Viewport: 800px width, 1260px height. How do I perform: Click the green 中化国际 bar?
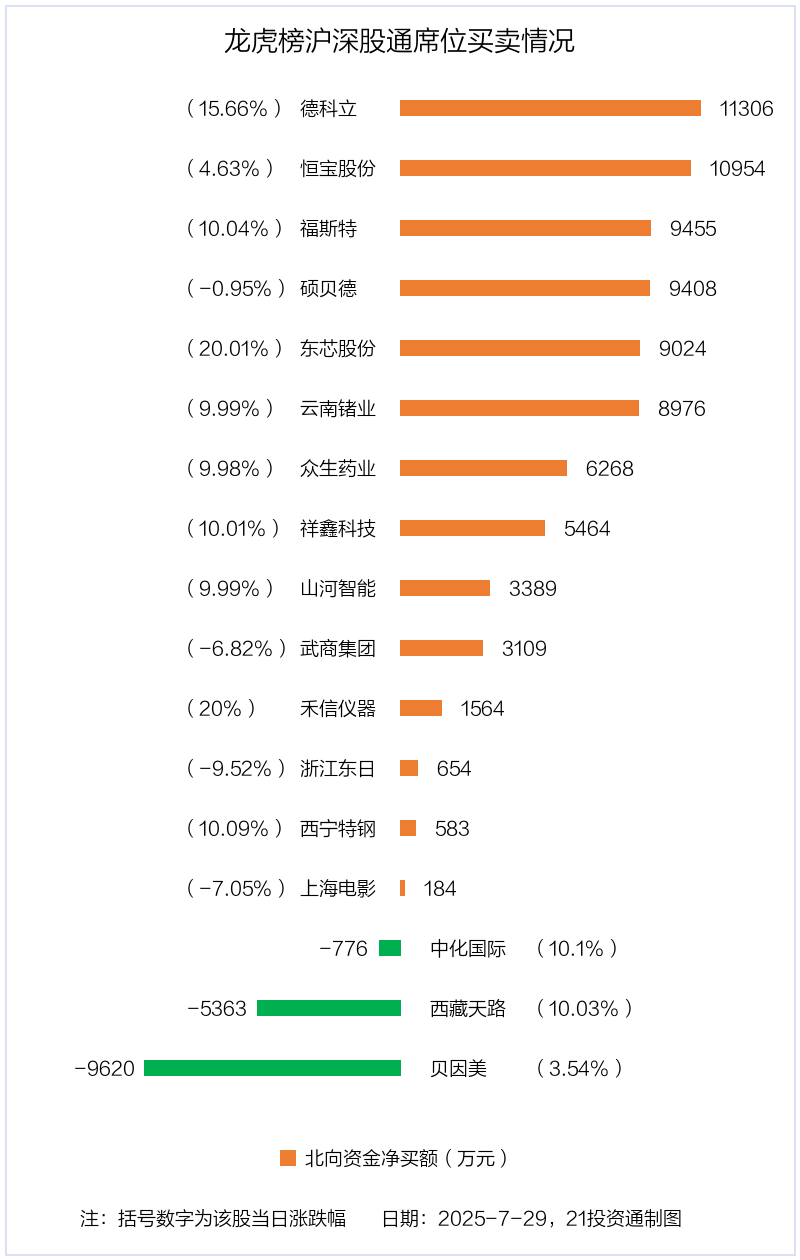pyautogui.click(x=390, y=948)
